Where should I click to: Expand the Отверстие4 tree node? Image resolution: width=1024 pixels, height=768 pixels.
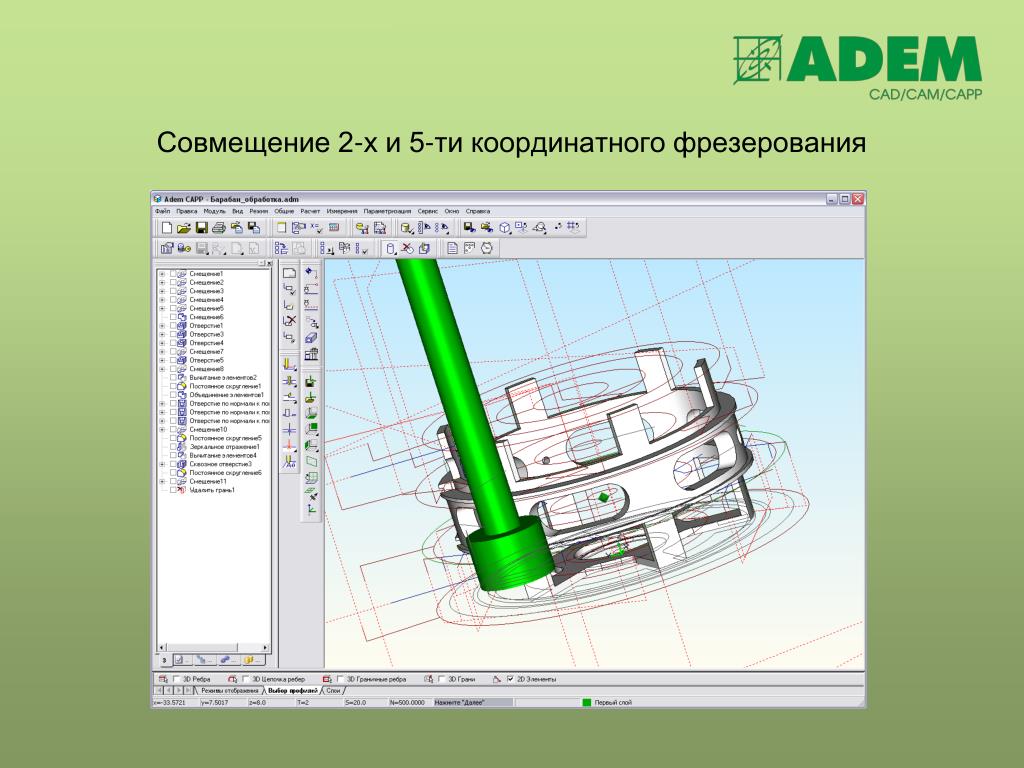[x=162, y=343]
